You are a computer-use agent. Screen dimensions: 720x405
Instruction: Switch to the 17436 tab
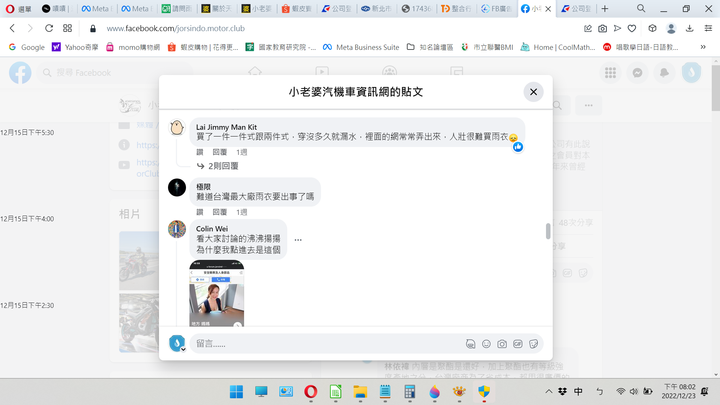[x=416, y=9]
